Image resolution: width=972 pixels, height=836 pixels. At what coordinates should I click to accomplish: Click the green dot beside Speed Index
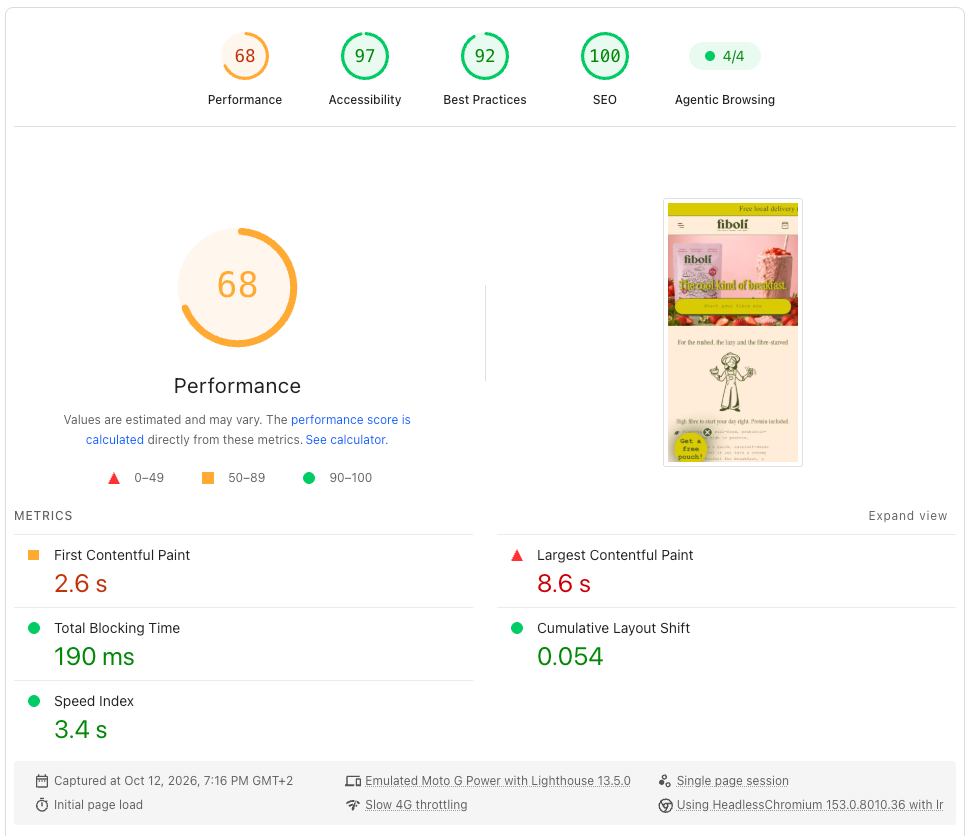click(34, 701)
